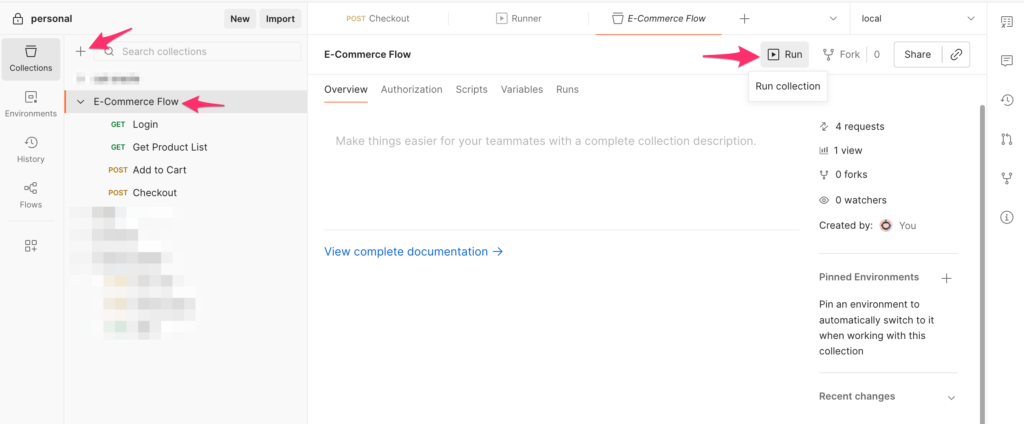Collapse the E-Commerce Flow collection
Screen dimensions: 1024x424
[81, 102]
